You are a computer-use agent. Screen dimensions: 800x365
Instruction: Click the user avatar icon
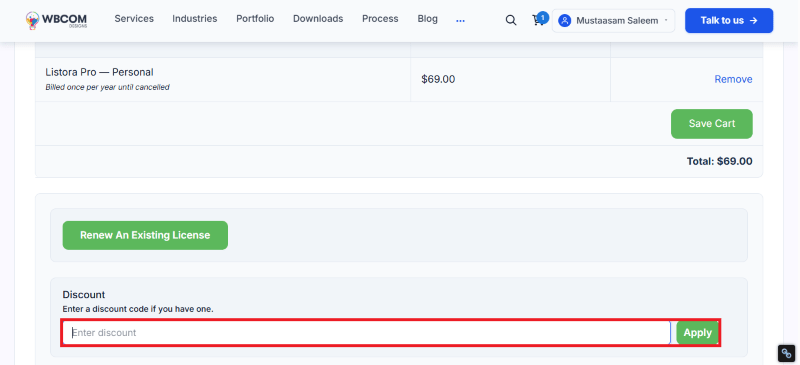tap(564, 21)
